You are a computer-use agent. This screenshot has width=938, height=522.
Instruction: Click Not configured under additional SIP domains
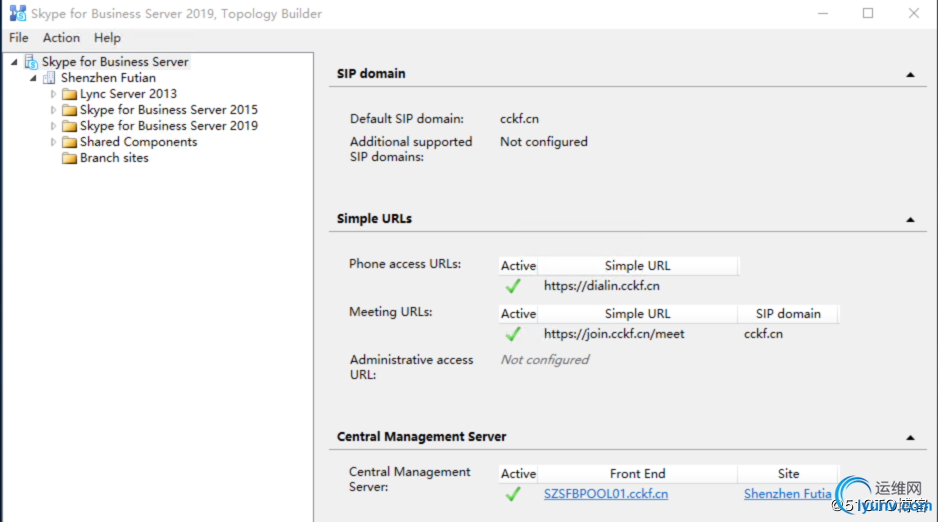pyautogui.click(x=544, y=142)
